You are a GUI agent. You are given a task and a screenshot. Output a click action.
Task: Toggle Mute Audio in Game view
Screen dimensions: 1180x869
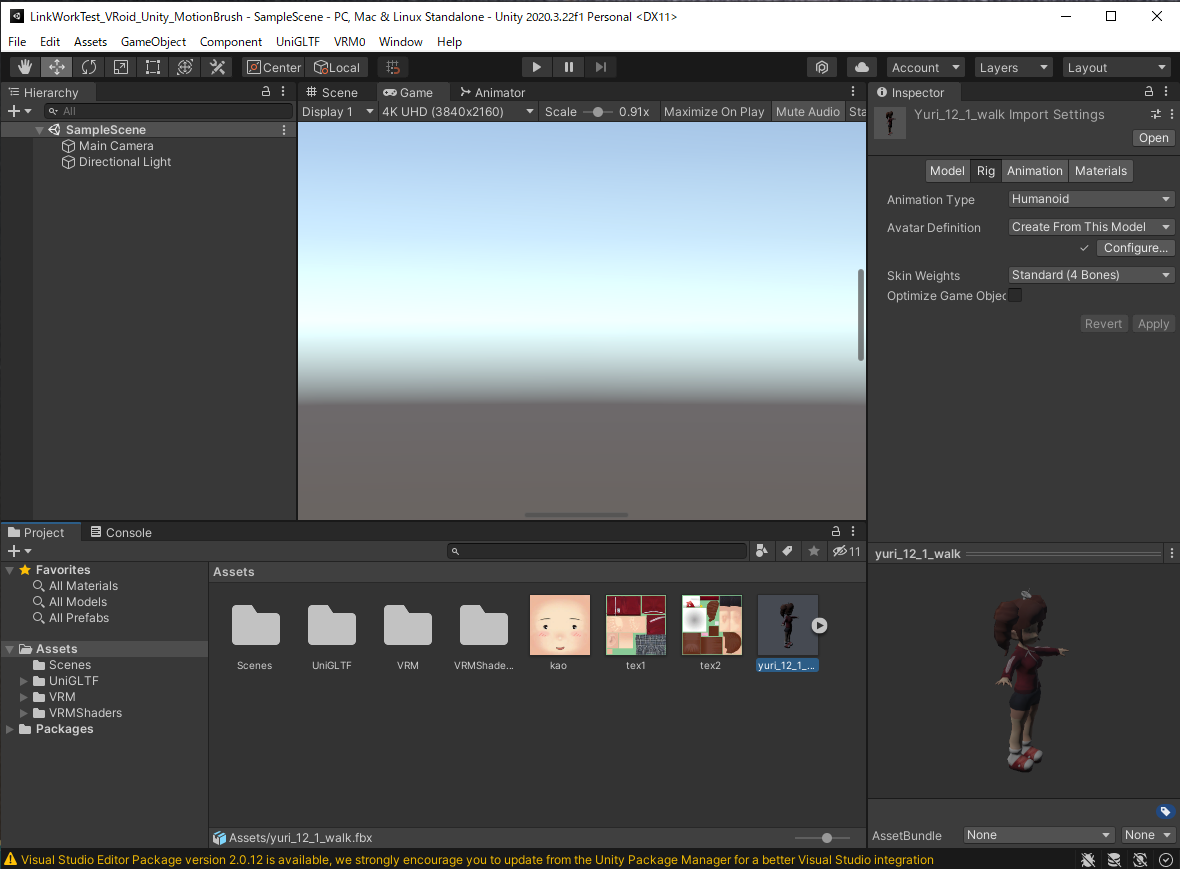click(x=807, y=112)
